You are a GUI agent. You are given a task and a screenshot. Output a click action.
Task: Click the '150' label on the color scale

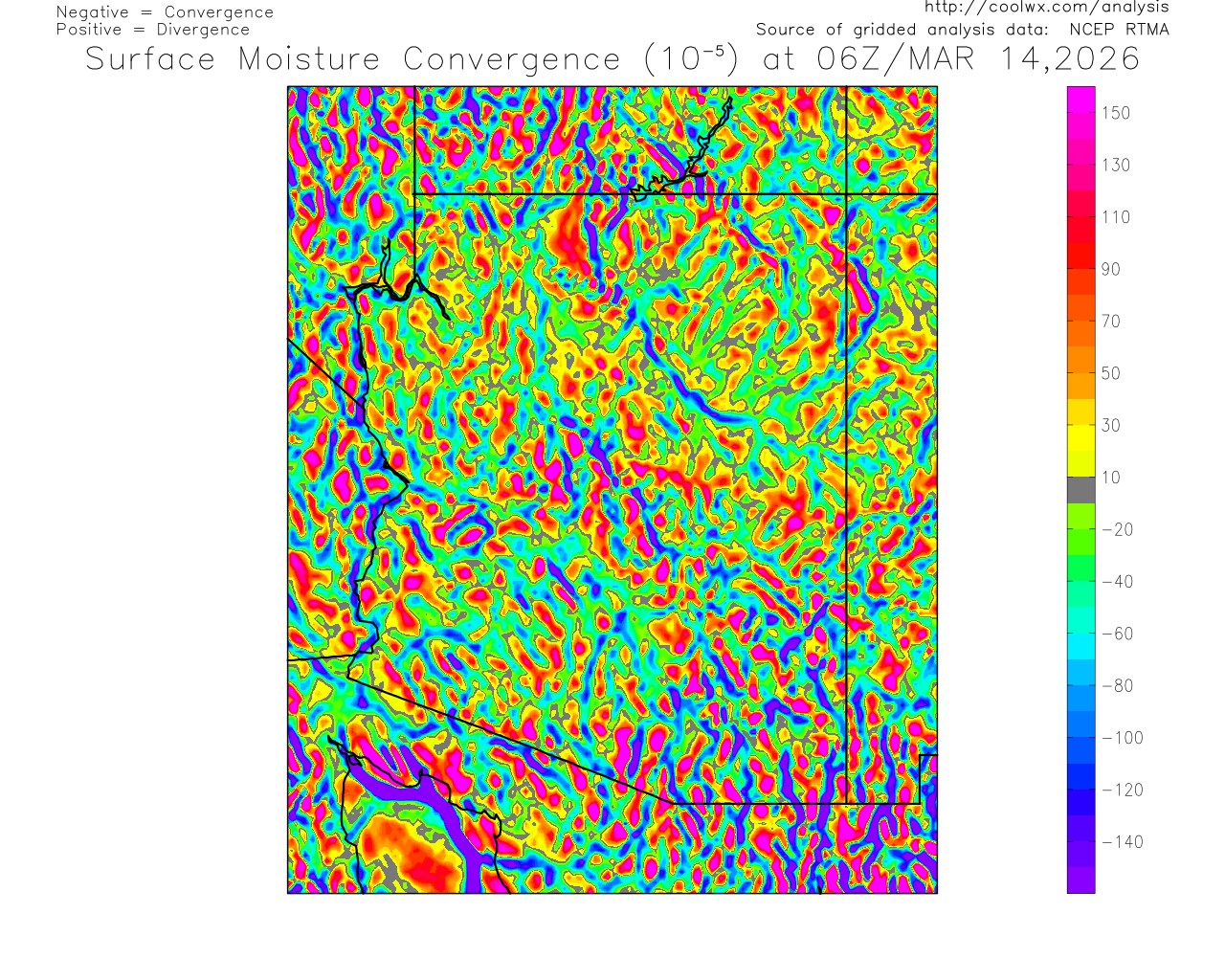[1115, 113]
